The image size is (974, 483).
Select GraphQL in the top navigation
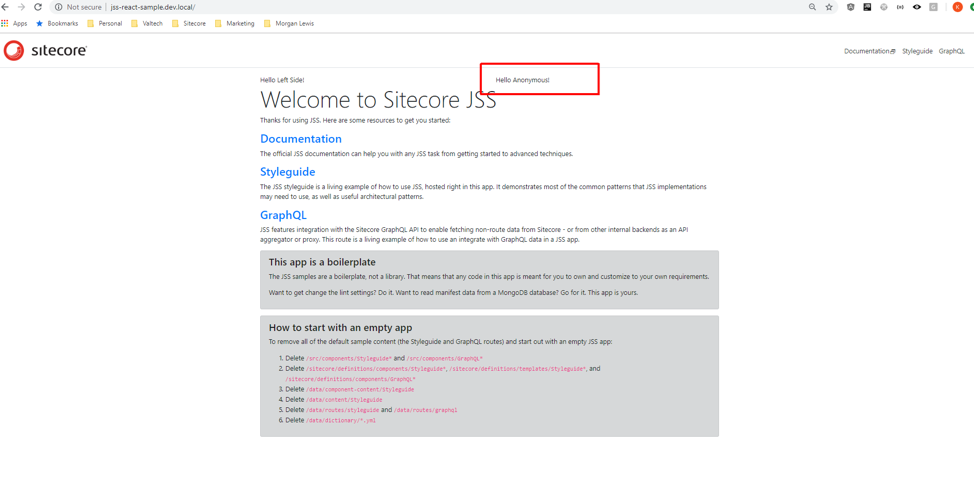tap(951, 51)
